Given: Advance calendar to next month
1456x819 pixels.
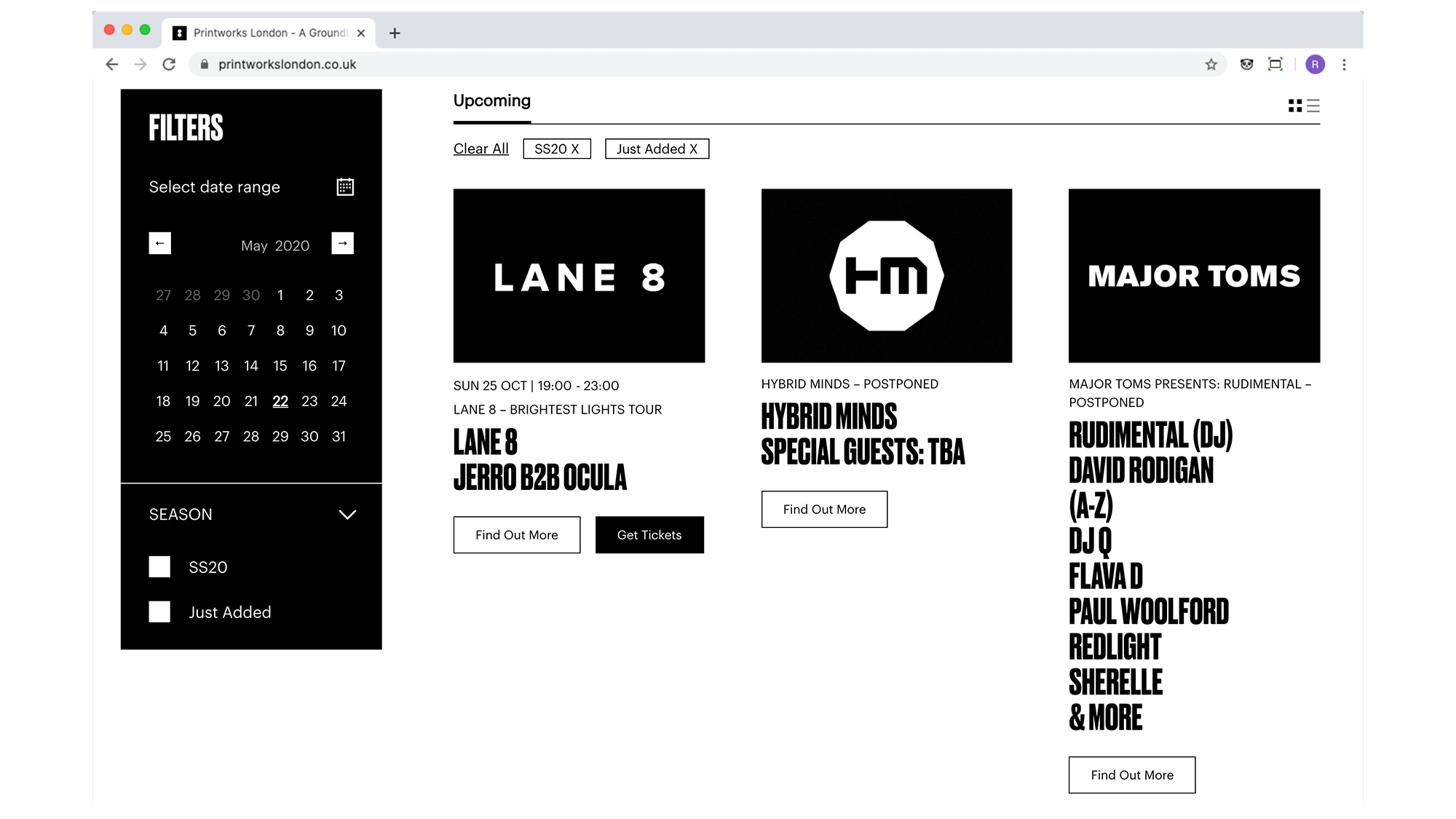Looking at the screenshot, I should pos(342,243).
